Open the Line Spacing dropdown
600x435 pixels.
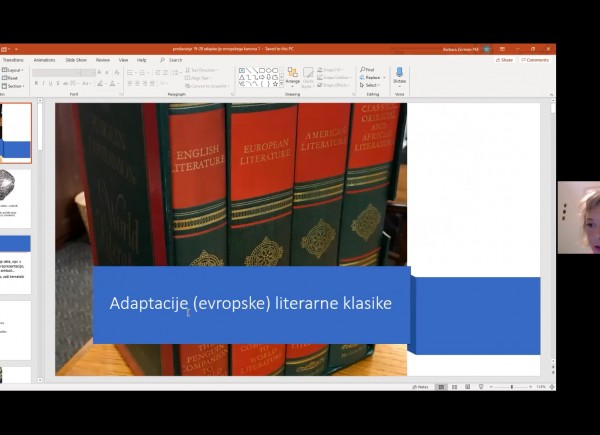(176, 72)
